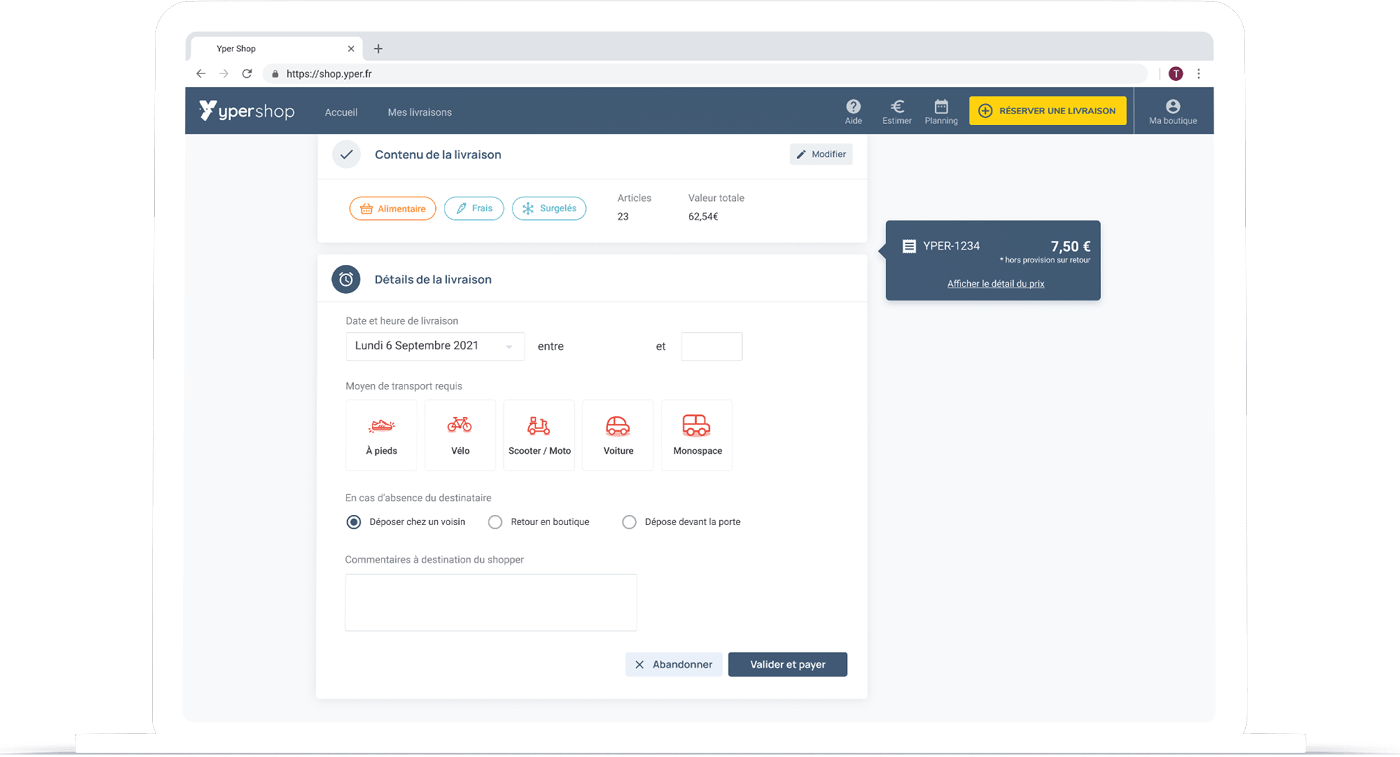
Task: Choose Dépose devant la porte option
Action: [629, 522]
